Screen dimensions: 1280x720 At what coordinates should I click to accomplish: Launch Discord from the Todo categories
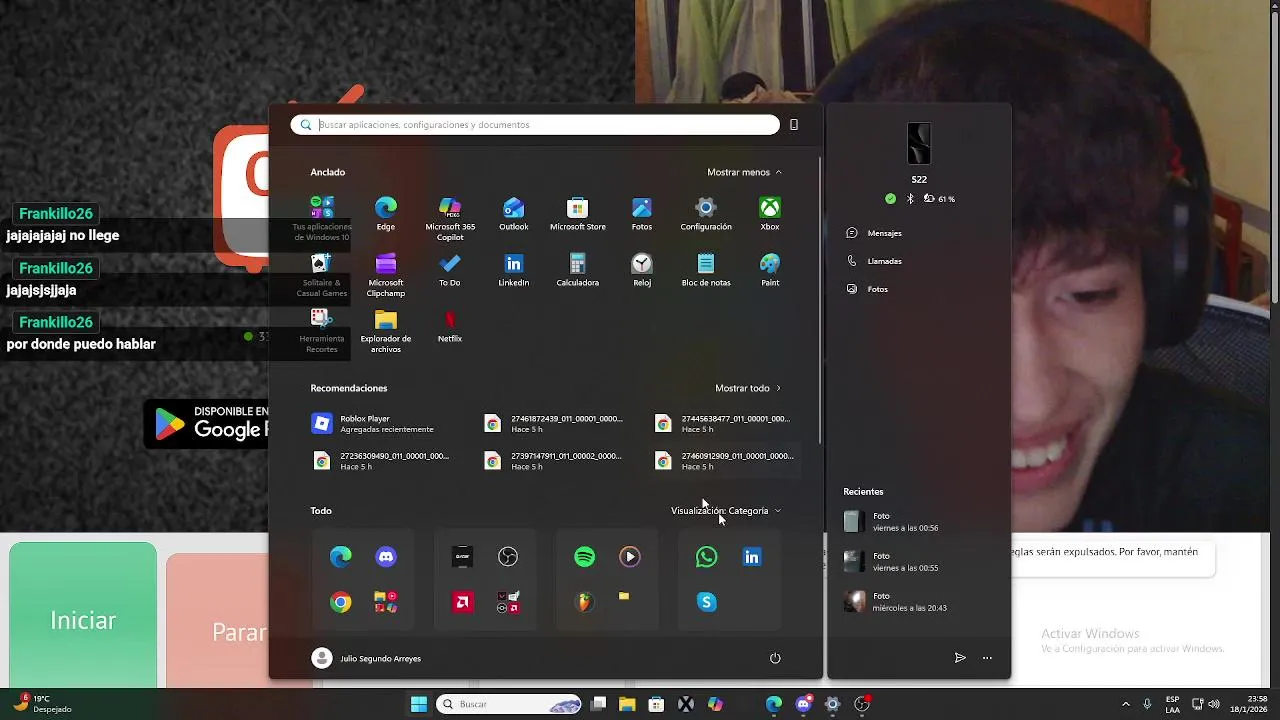386,557
